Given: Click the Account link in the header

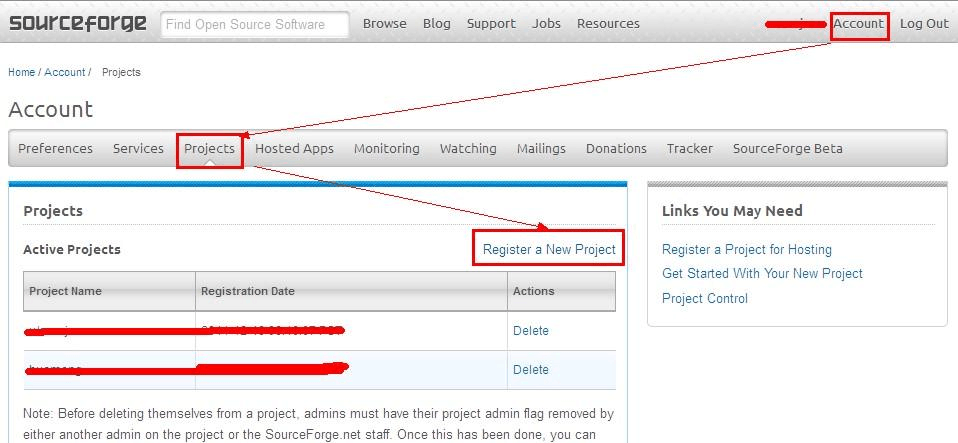Looking at the screenshot, I should click(858, 23).
